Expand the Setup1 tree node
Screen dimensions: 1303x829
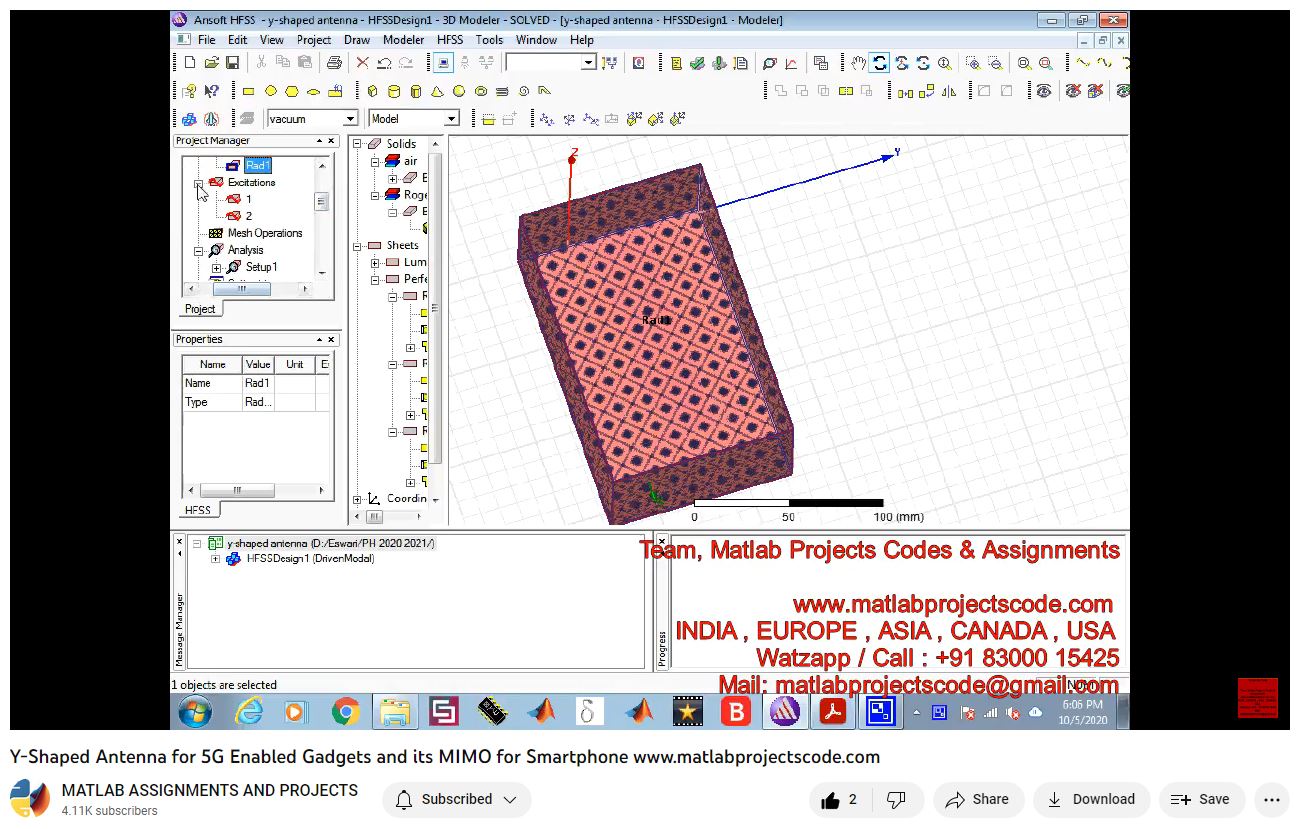216,268
